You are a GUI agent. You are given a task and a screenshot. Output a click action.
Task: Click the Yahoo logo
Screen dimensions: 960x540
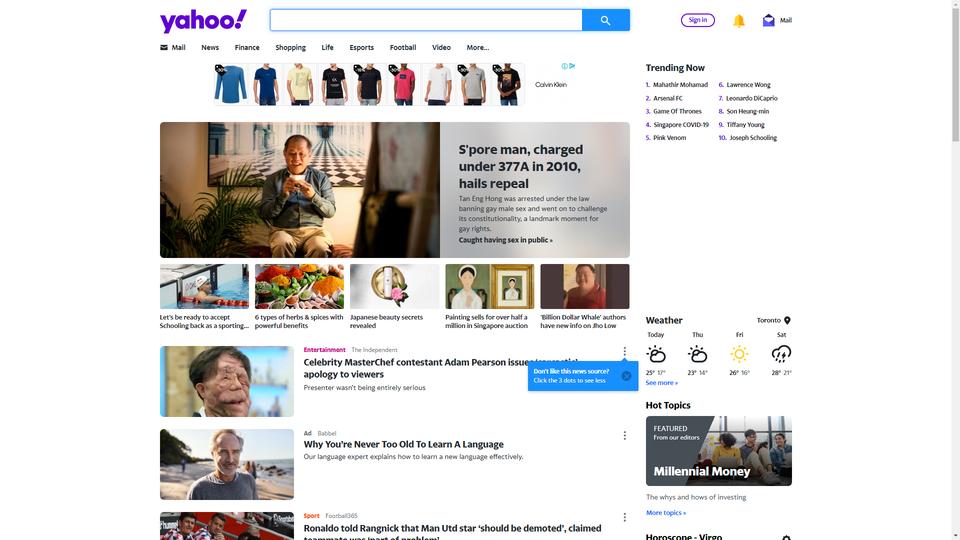203,21
